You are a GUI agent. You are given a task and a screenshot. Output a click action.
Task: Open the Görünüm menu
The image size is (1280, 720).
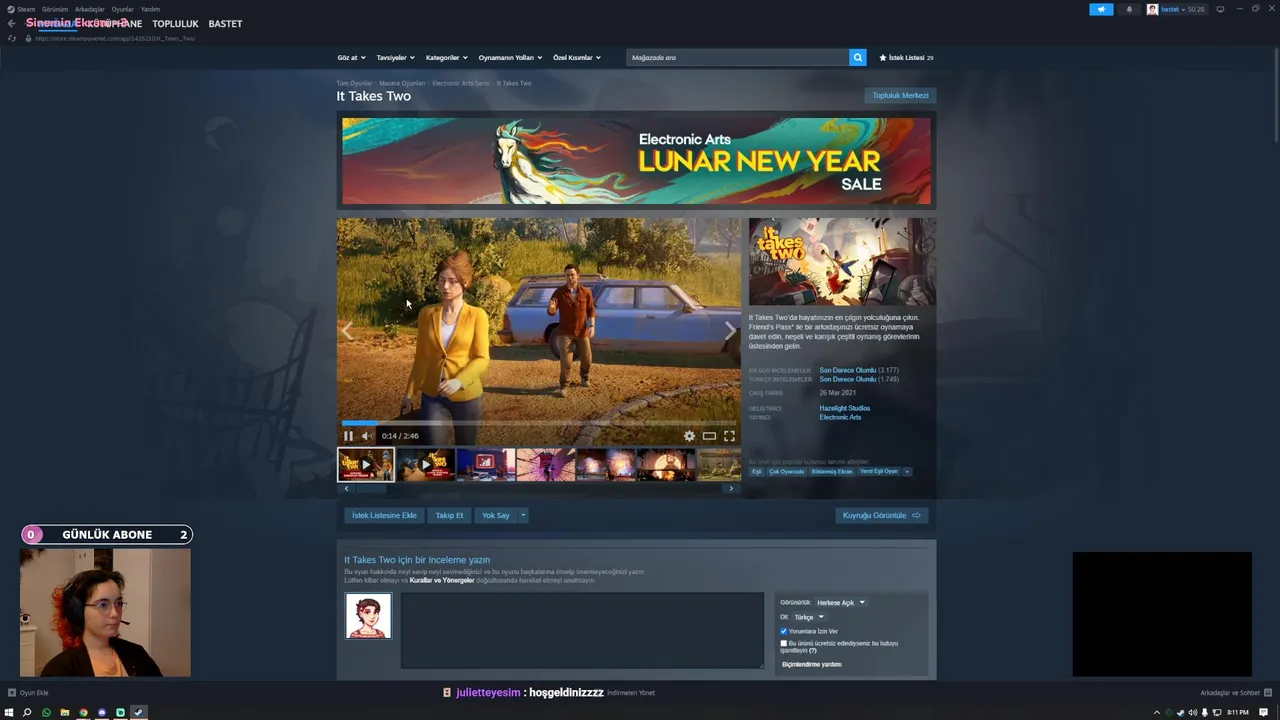[55, 9]
